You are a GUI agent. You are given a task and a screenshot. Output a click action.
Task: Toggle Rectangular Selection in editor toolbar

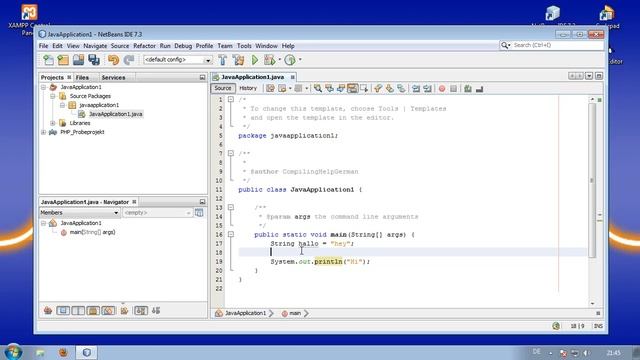tap(364, 88)
